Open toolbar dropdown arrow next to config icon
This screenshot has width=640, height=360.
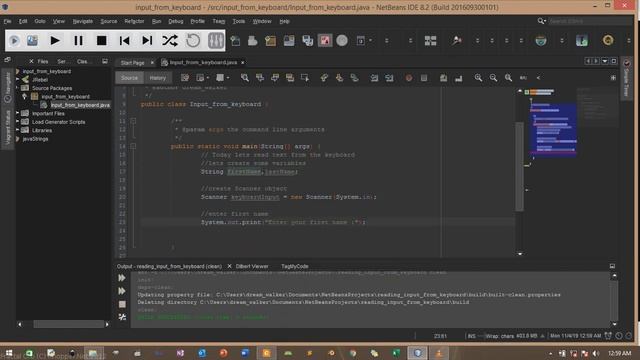coord(370,40)
